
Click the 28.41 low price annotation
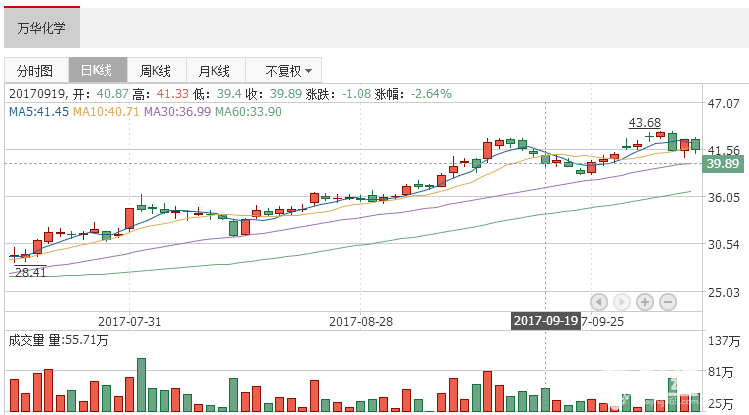30,271
